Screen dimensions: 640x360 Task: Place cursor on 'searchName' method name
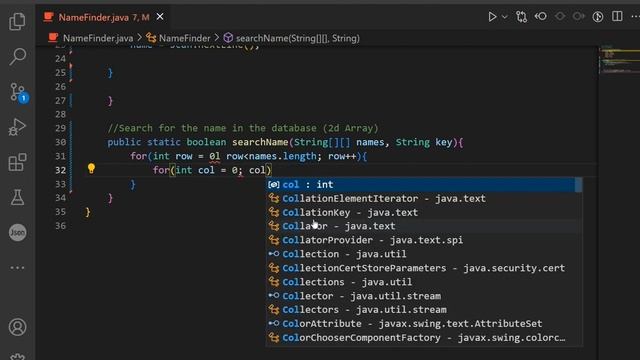[x=260, y=142]
